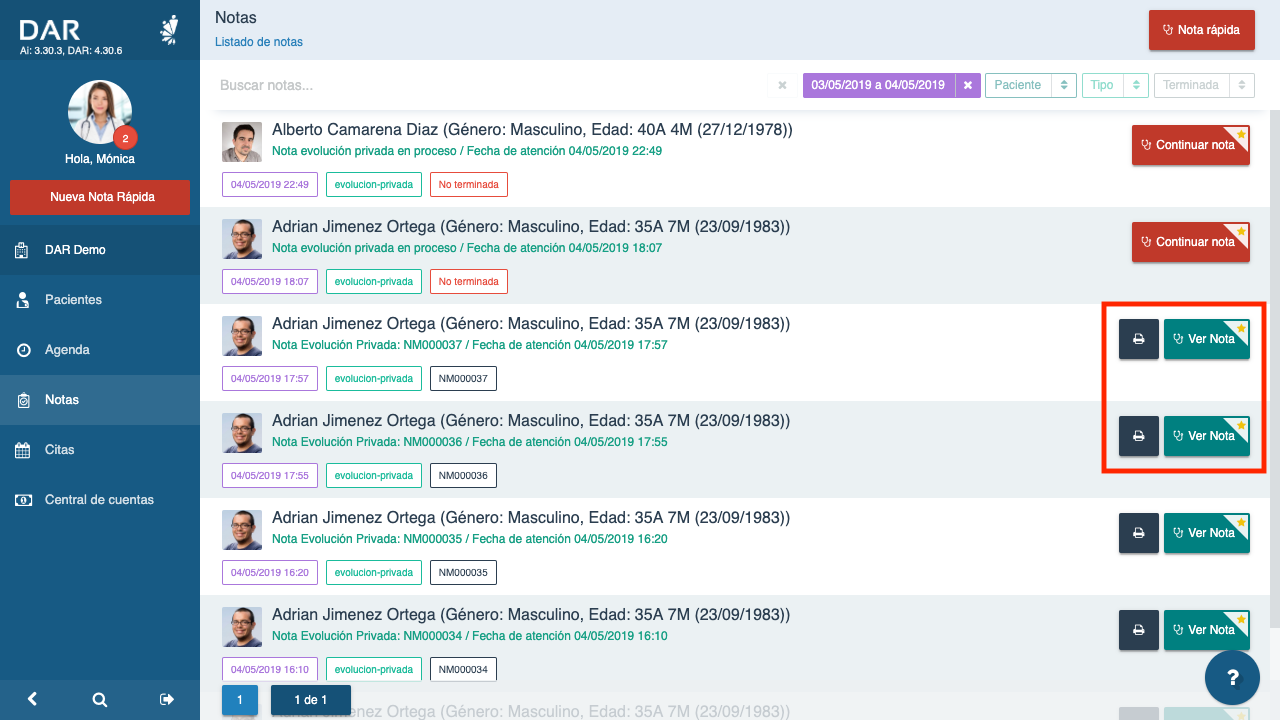Open the red notification badge showing 2

[125, 138]
